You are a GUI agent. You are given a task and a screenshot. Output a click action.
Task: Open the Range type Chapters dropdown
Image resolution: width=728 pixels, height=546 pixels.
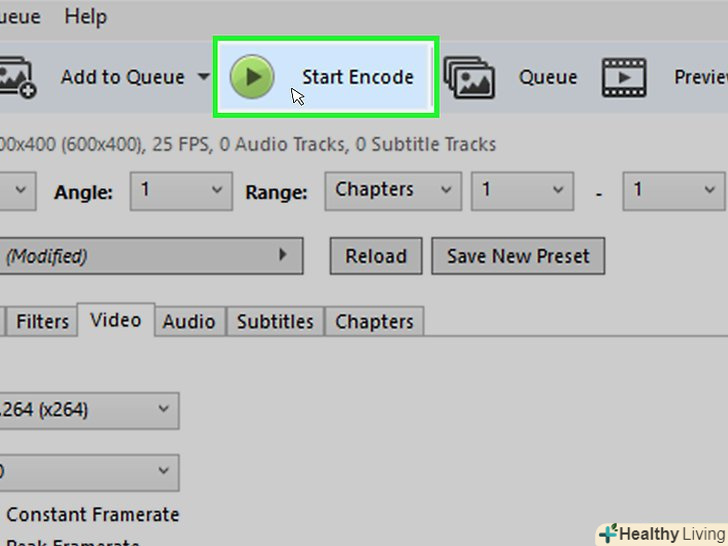[x=393, y=191]
